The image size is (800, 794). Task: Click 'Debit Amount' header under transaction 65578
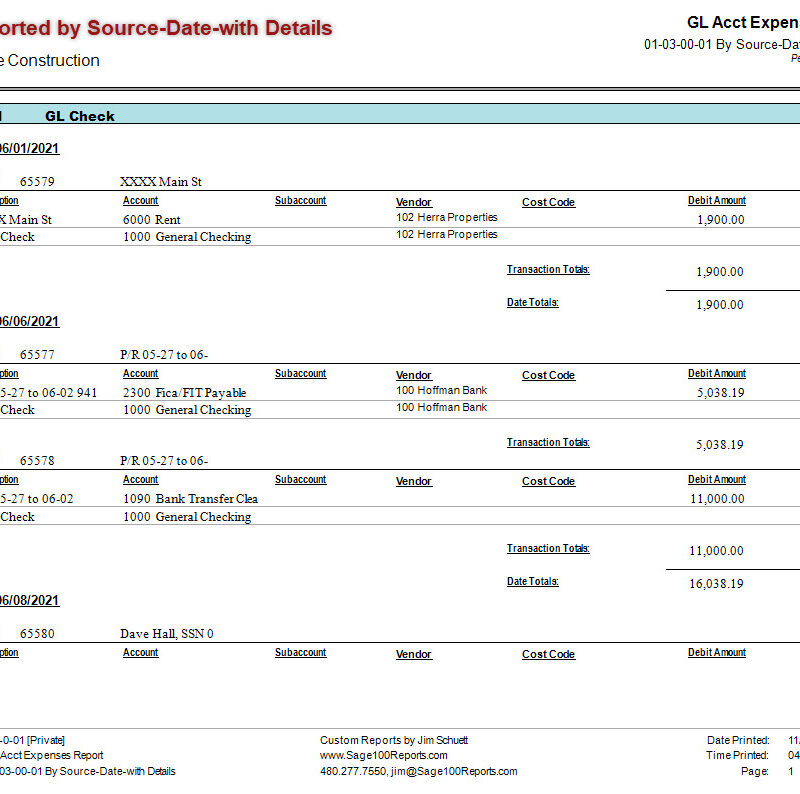pyautogui.click(x=716, y=480)
